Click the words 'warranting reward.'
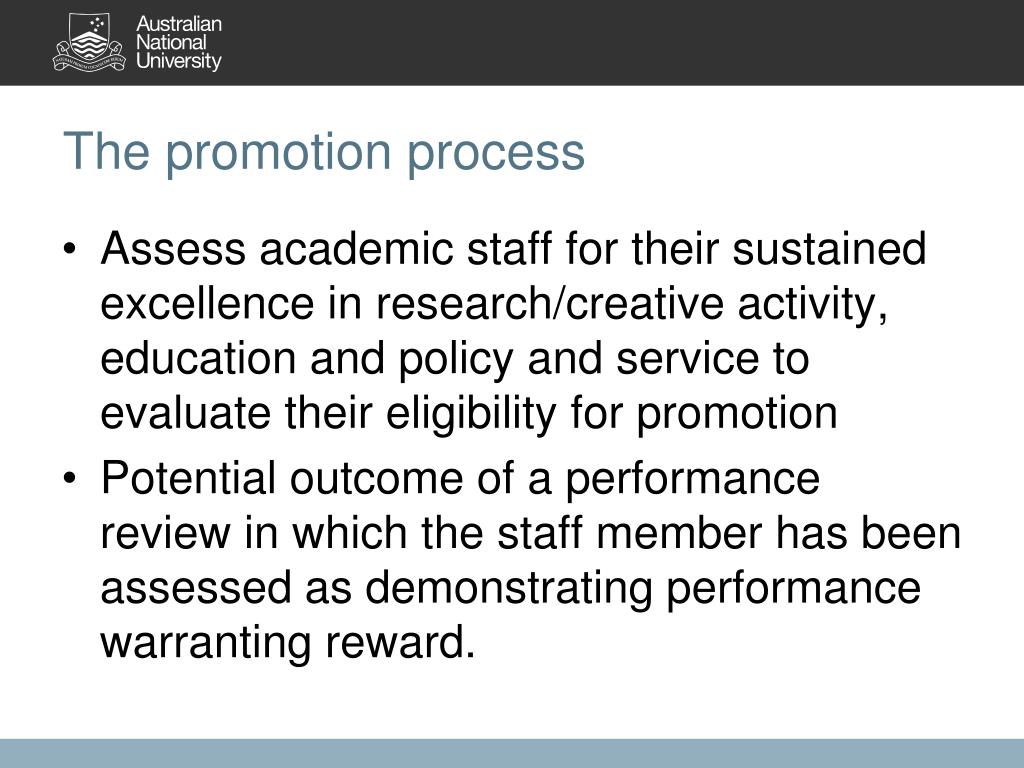The height and width of the screenshot is (768, 1024). point(287,643)
